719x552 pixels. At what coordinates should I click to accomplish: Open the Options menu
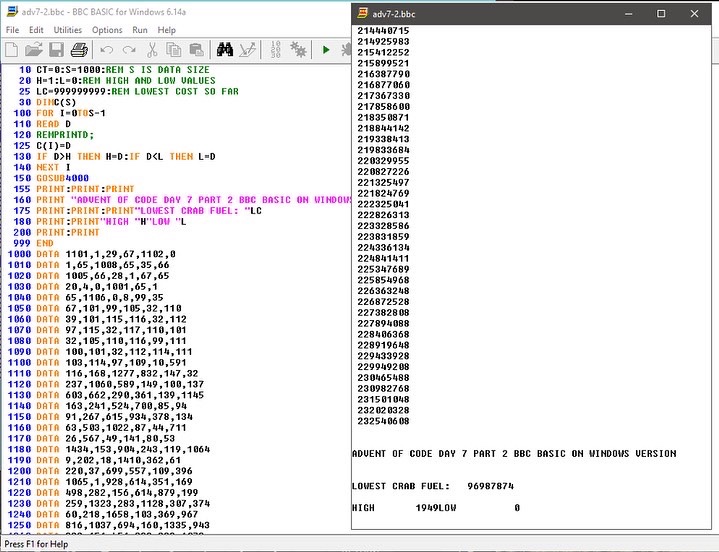(x=107, y=30)
